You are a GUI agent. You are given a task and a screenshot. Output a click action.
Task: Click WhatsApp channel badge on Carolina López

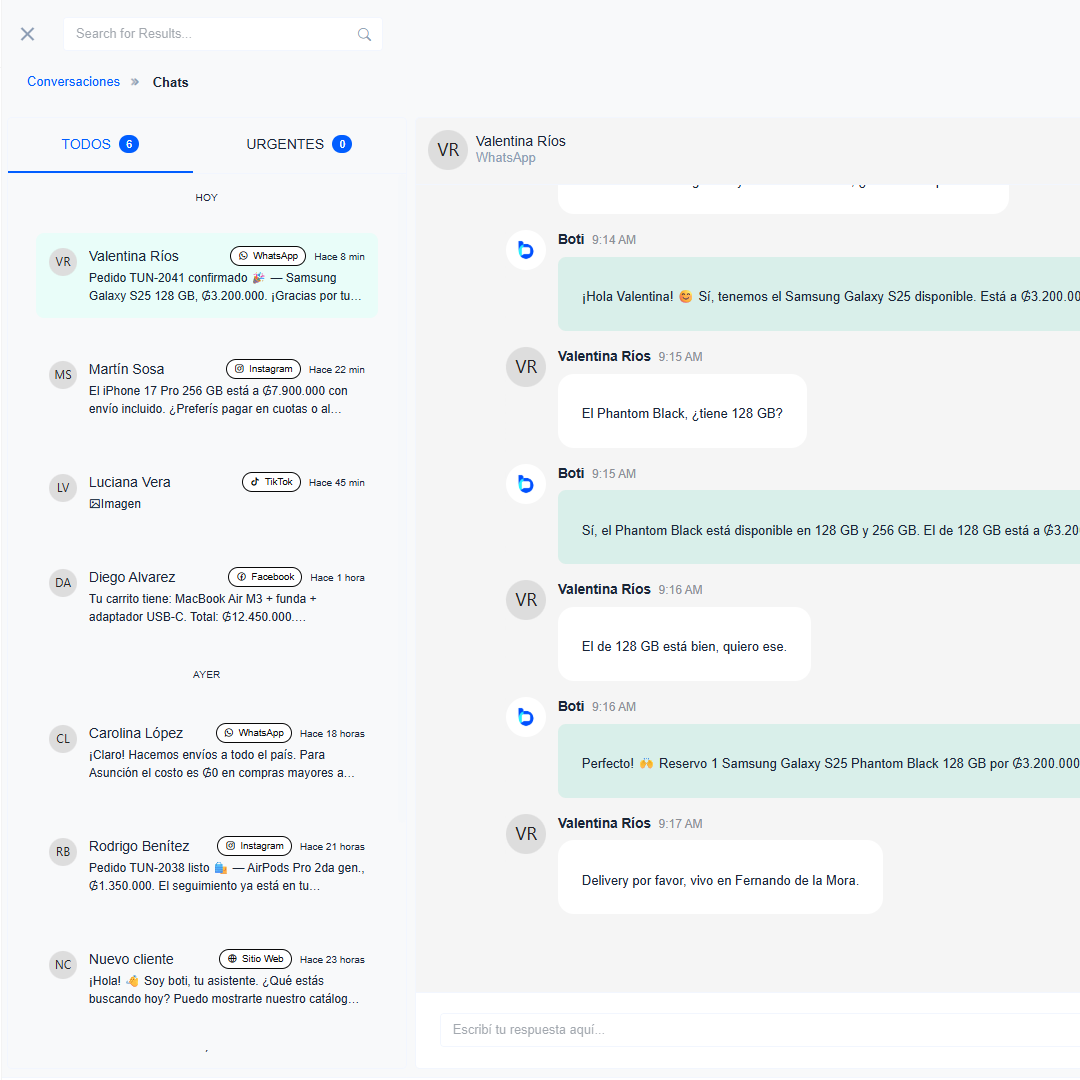point(254,732)
